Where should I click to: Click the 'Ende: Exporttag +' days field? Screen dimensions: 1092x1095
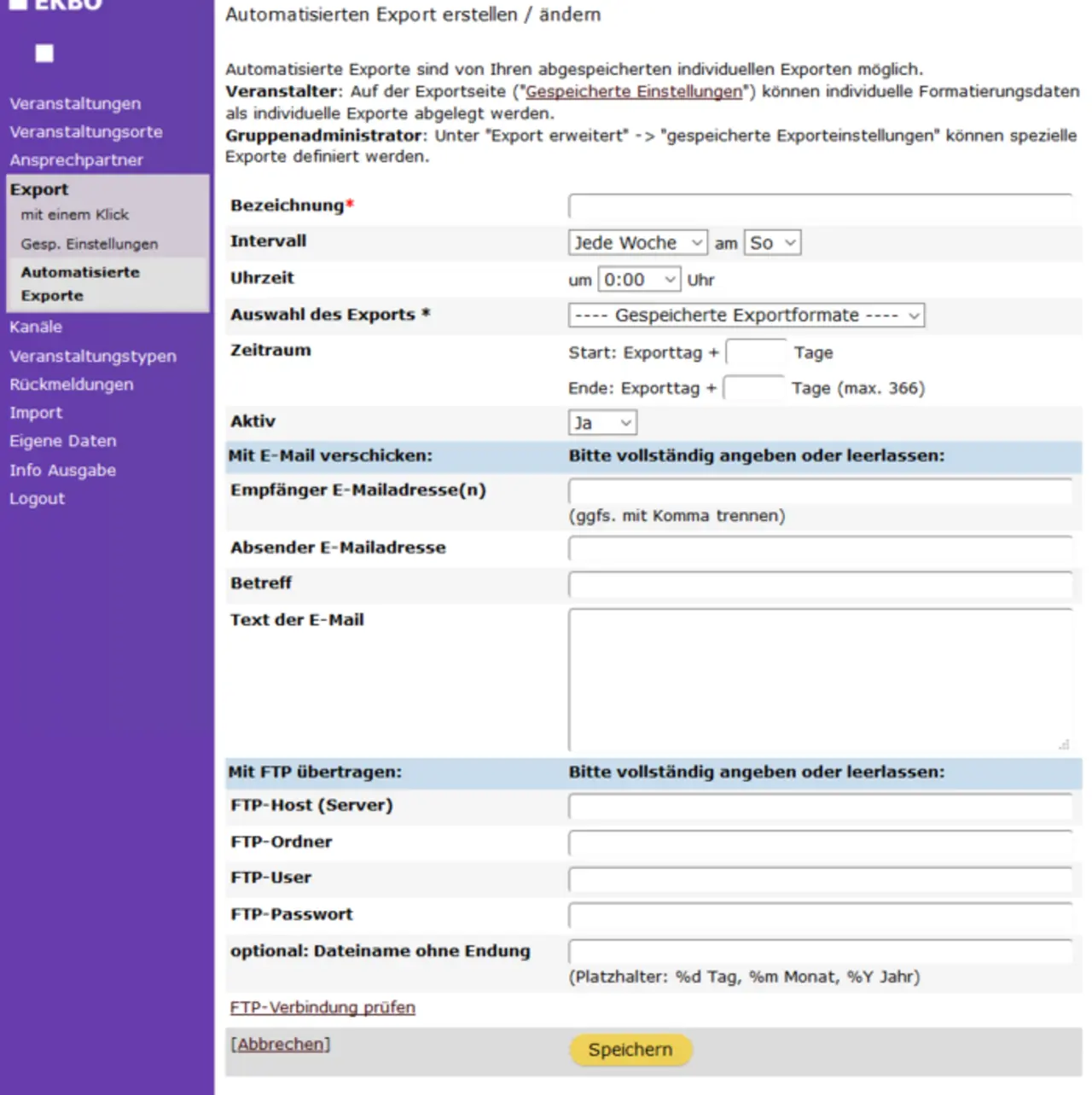[x=753, y=388]
